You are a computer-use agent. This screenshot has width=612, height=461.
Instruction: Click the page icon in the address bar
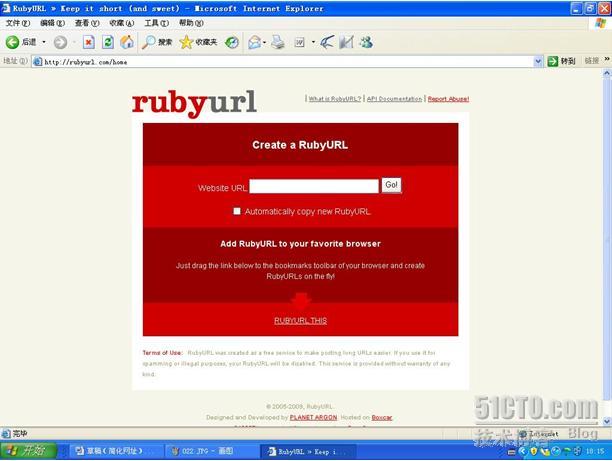[x=37, y=62]
